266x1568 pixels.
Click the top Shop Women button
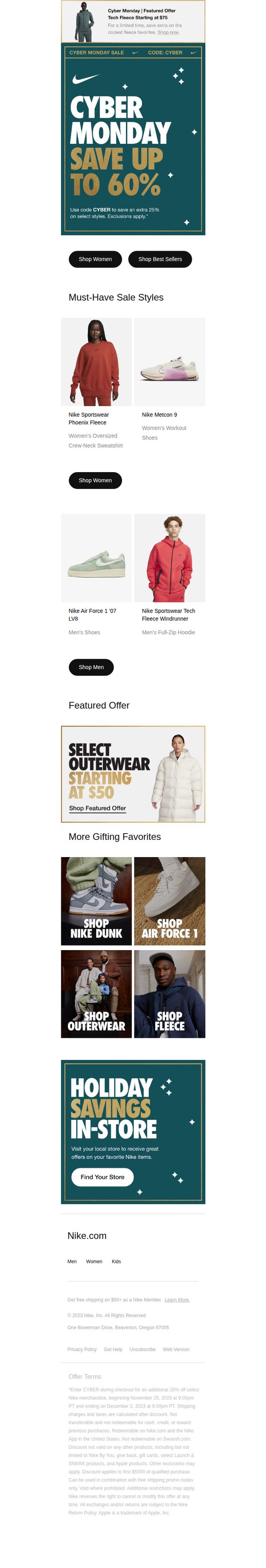coord(95,259)
